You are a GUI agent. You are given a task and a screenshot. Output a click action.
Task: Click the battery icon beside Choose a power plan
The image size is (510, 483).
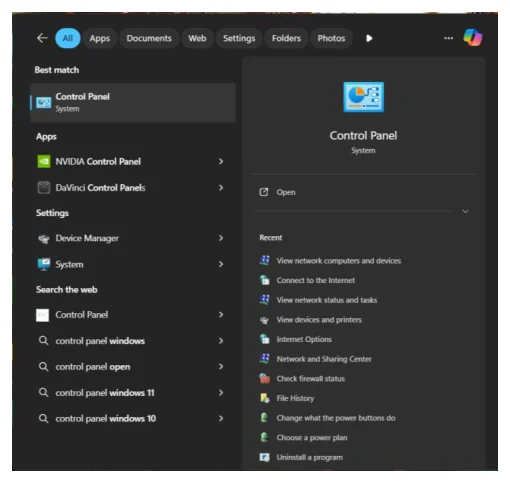pos(264,437)
